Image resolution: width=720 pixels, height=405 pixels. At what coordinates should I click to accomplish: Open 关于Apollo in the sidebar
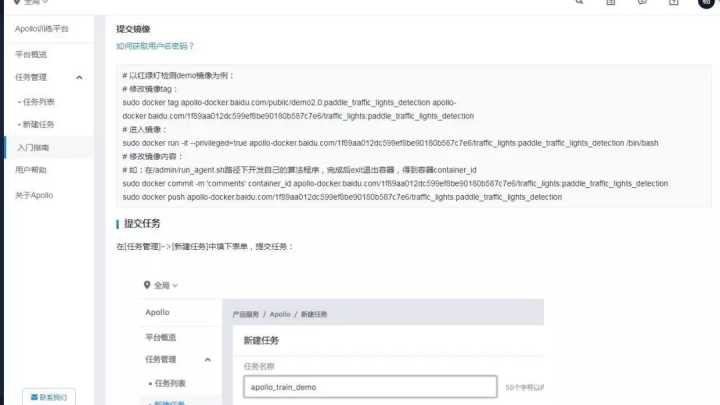tap(34, 195)
